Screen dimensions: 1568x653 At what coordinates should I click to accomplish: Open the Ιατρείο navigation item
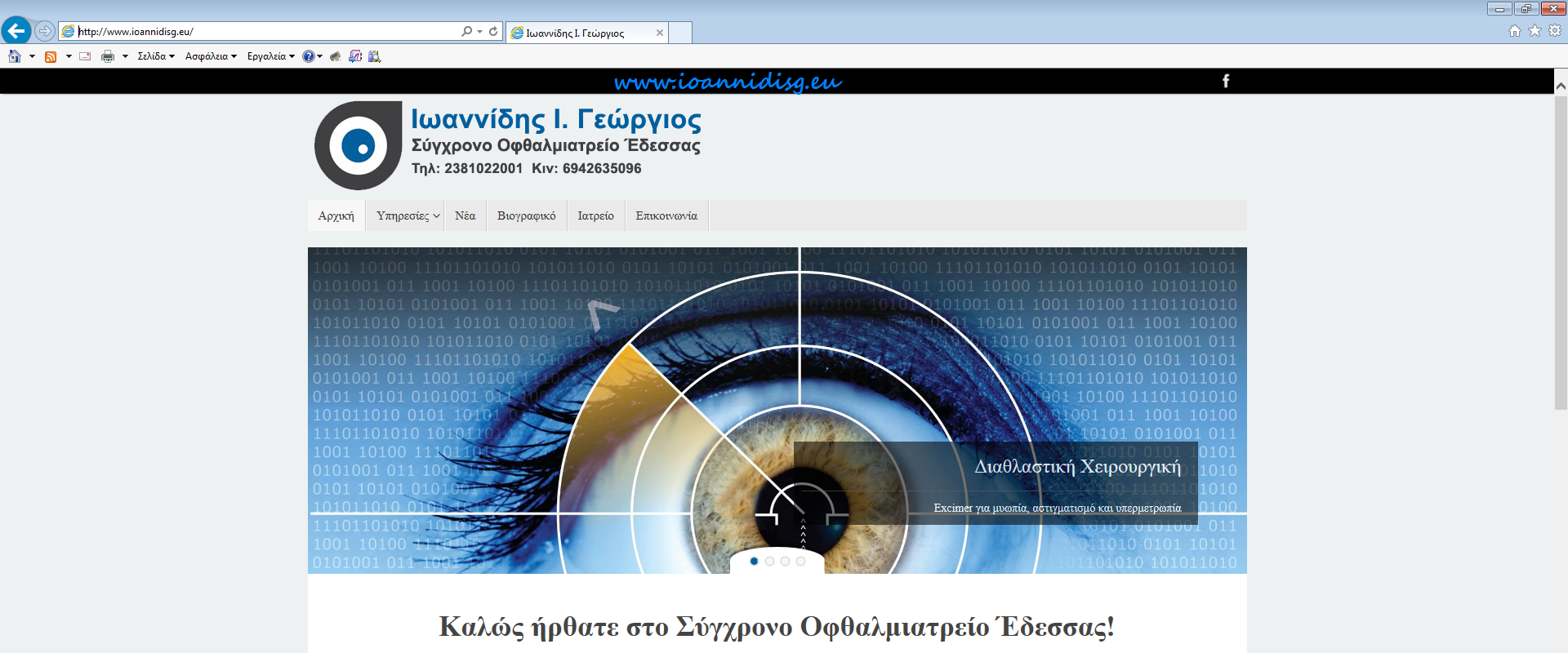[x=596, y=215]
